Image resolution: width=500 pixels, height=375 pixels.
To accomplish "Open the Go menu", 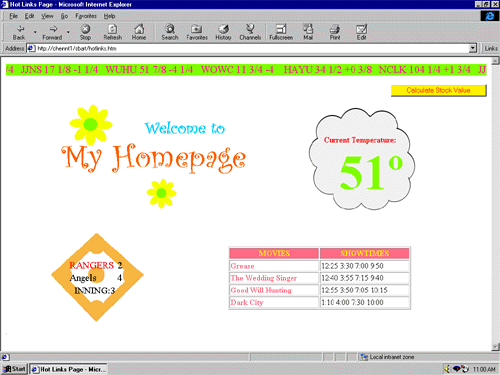I will click(x=64, y=16).
